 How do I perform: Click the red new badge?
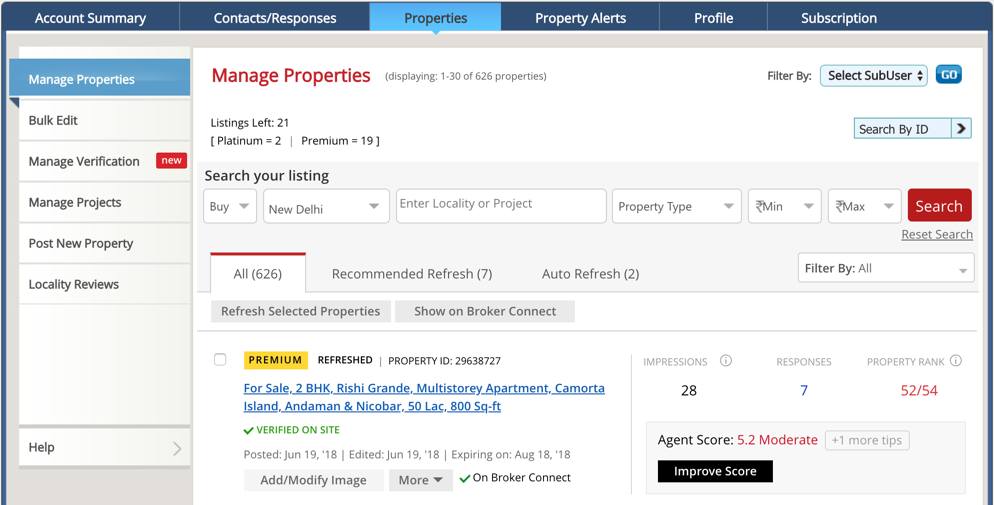pyautogui.click(x=171, y=161)
